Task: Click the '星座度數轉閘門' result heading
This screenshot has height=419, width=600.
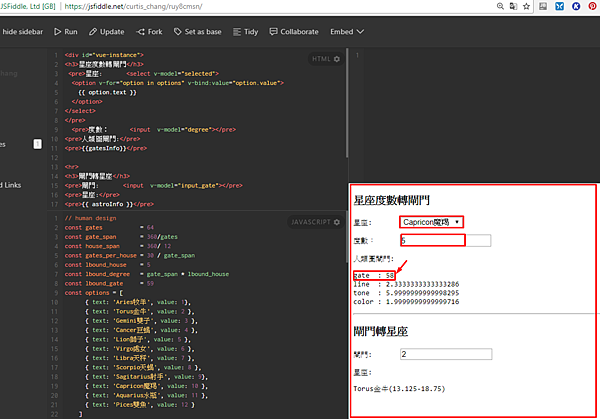Action: [x=391, y=200]
